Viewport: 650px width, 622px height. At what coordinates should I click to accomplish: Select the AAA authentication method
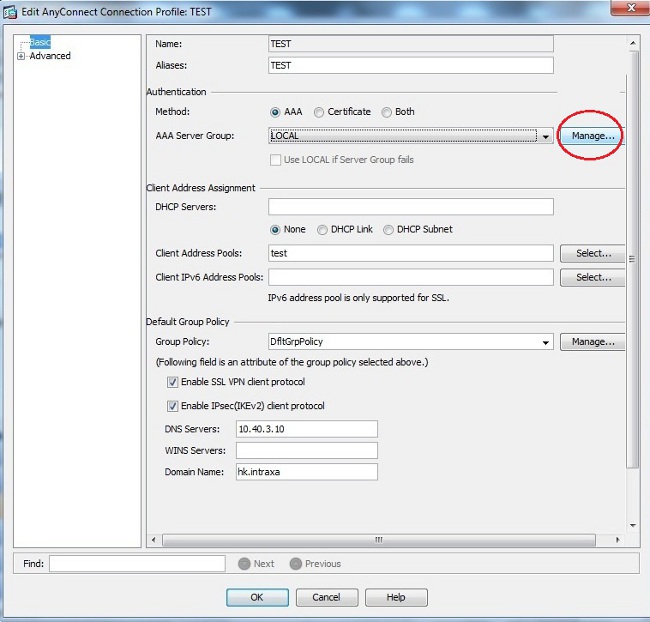tap(275, 112)
